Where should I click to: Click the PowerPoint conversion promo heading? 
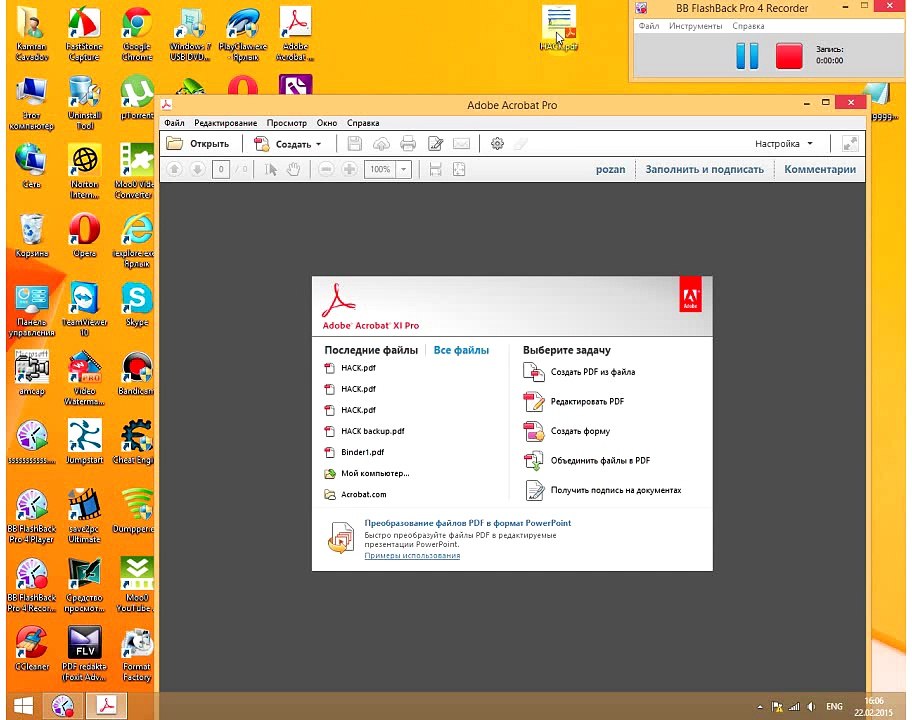[x=468, y=523]
